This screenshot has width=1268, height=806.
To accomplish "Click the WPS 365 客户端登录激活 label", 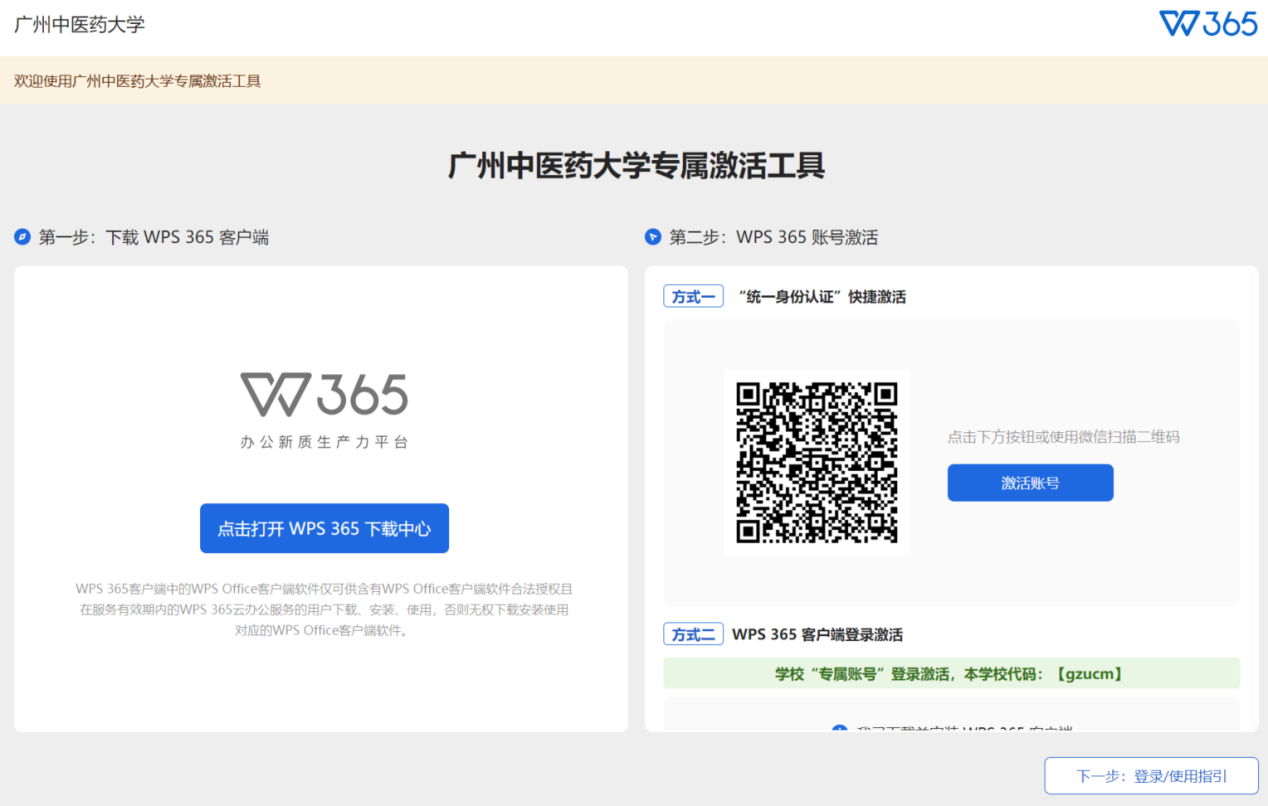I will (x=817, y=634).
